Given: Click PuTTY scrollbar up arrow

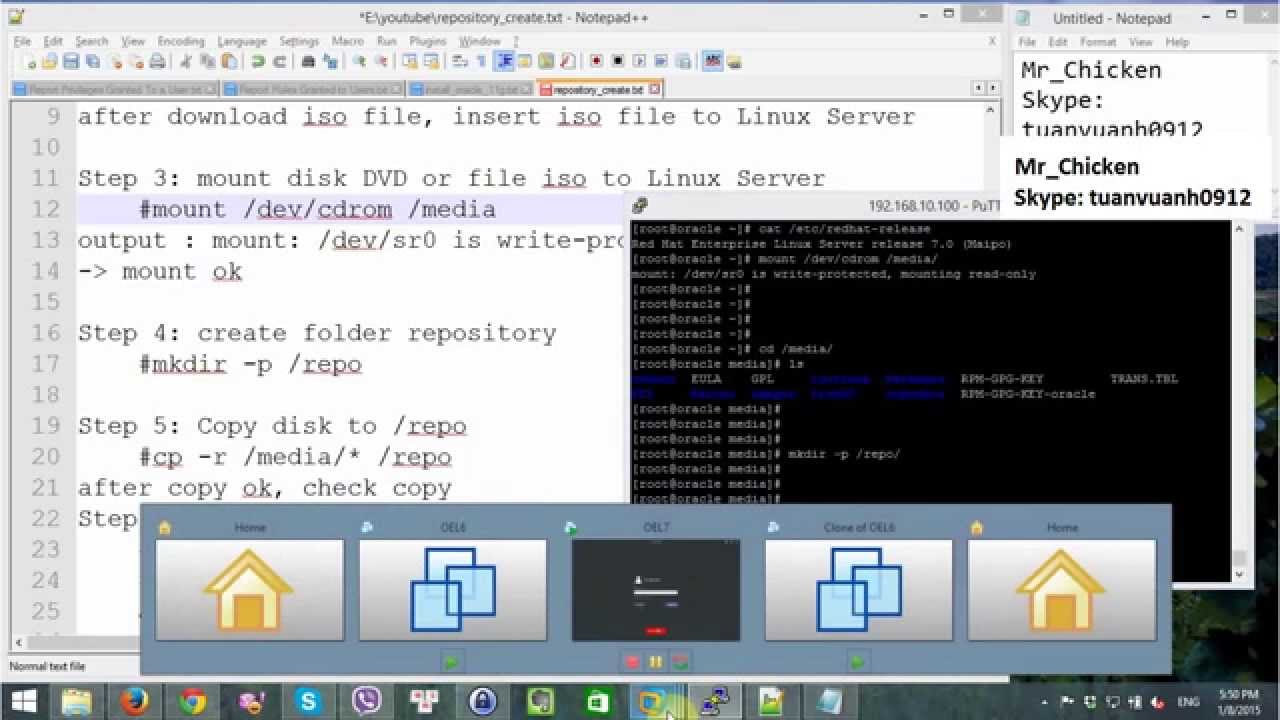Looking at the screenshot, I should pyautogui.click(x=1239, y=229).
